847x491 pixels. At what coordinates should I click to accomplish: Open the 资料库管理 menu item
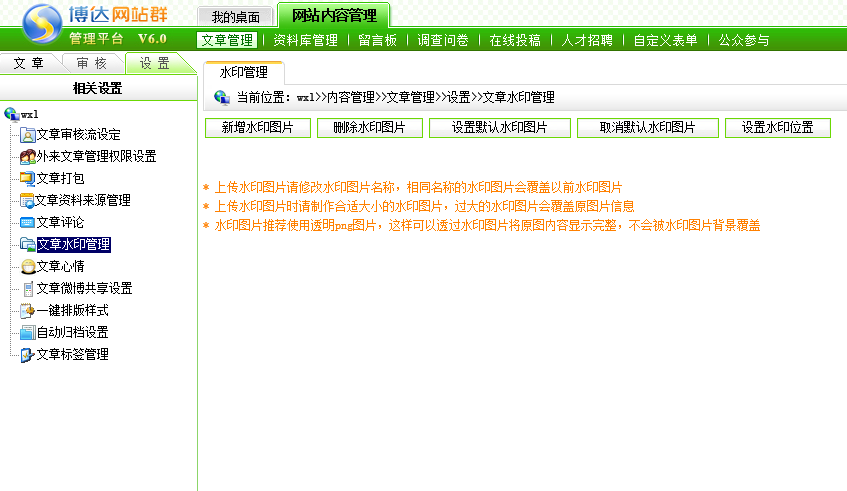pyautogui.click(x=305, y=40)
